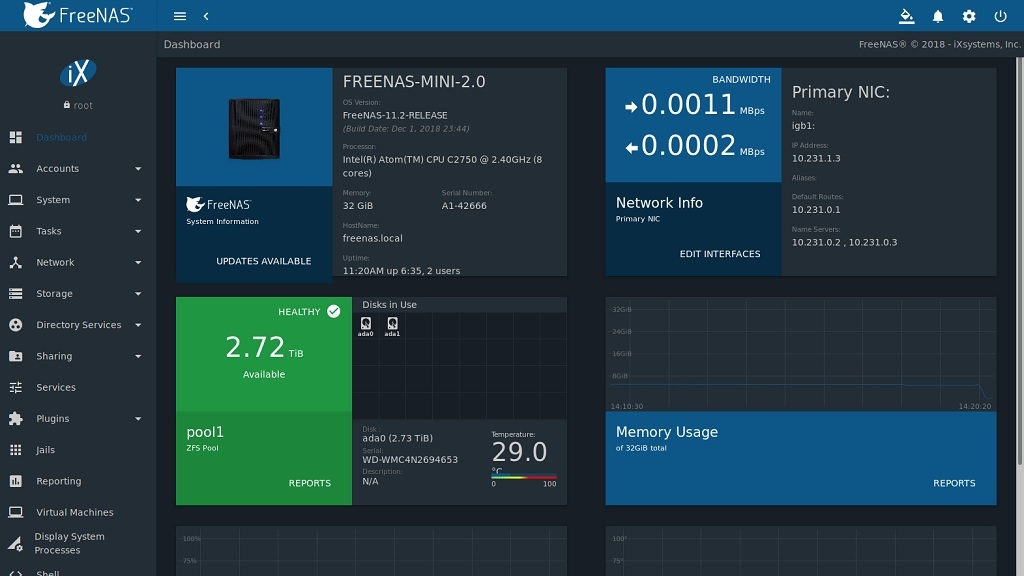The image size is (1024, 576).
Task: Click the Storage disks icon
Action: coord(16,294)
